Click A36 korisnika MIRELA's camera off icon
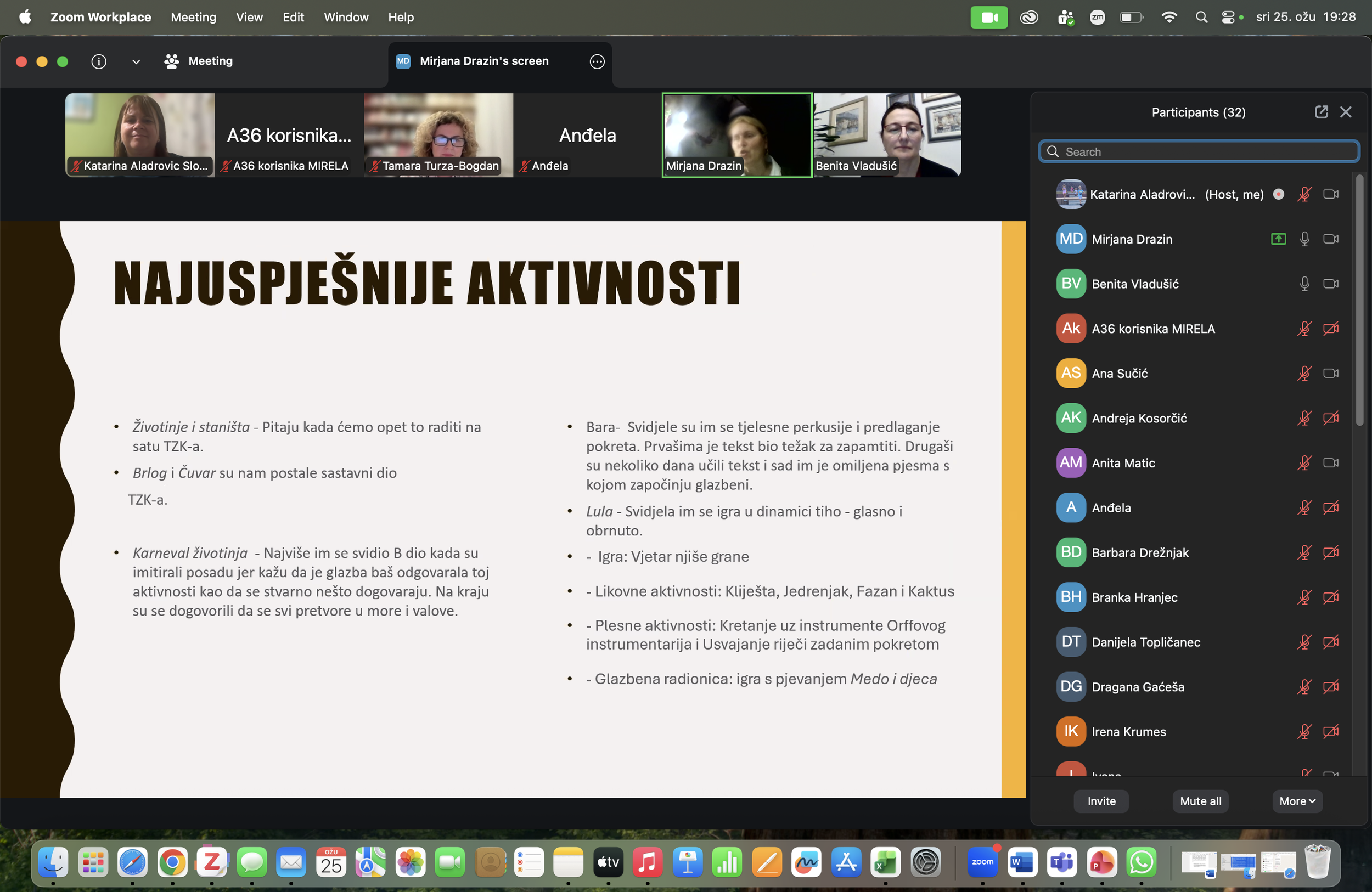The height and width of the screenshot is (892, 1372). (x=1330, y=329)
